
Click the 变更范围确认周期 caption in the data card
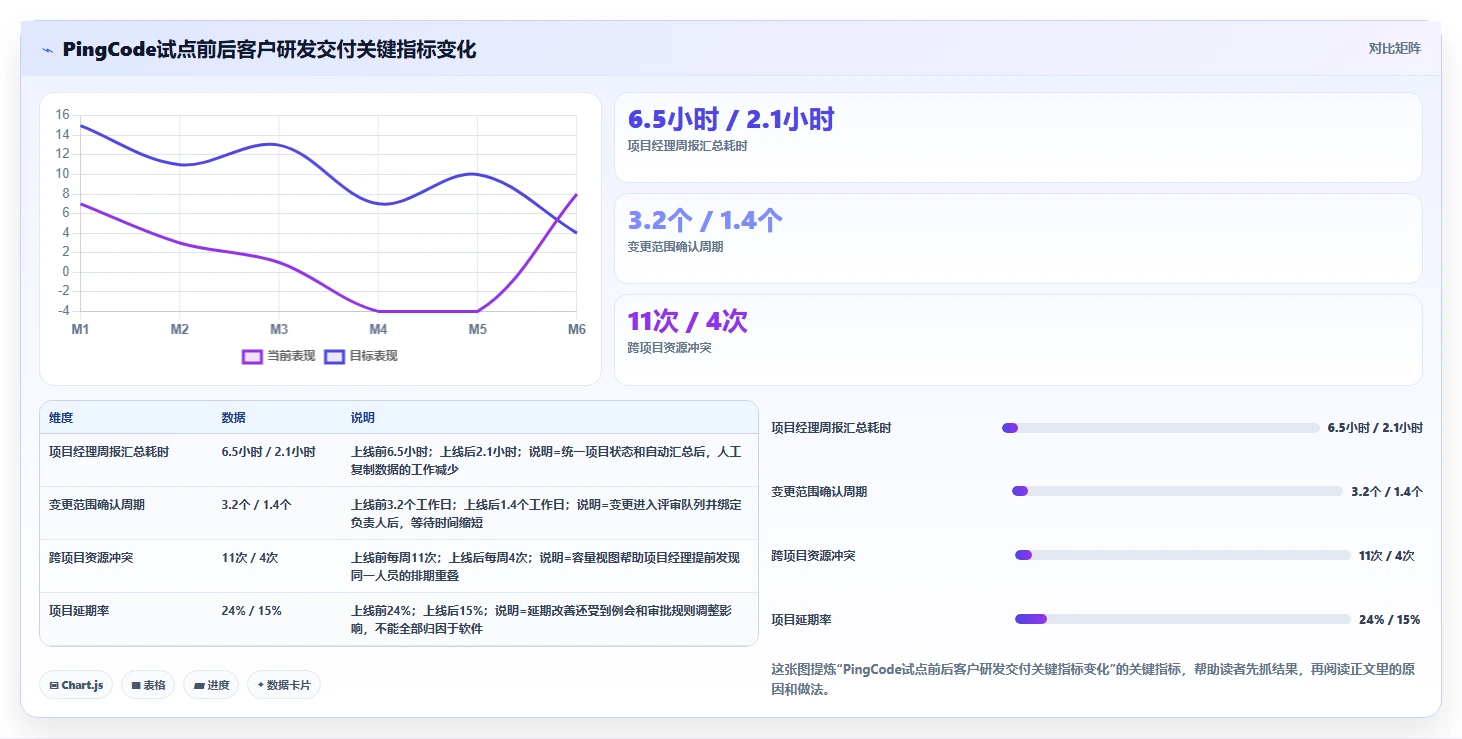coord(675,247)
